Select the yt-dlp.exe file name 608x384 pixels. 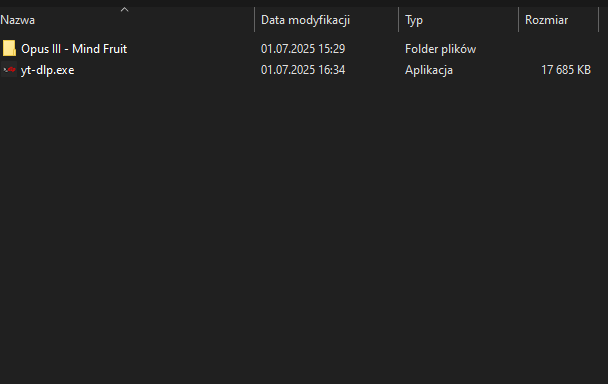pyautogui.click(x=47, y=70)
